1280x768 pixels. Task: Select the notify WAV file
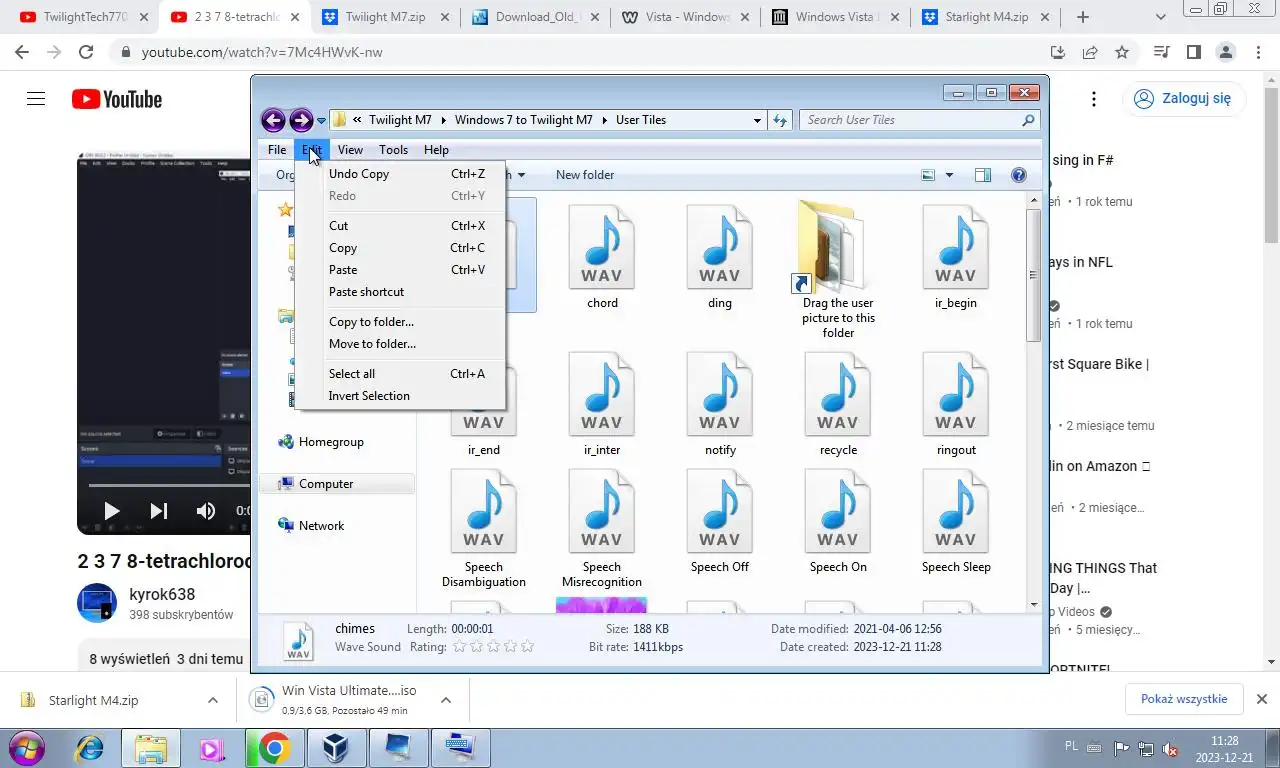tap(720, 405)
